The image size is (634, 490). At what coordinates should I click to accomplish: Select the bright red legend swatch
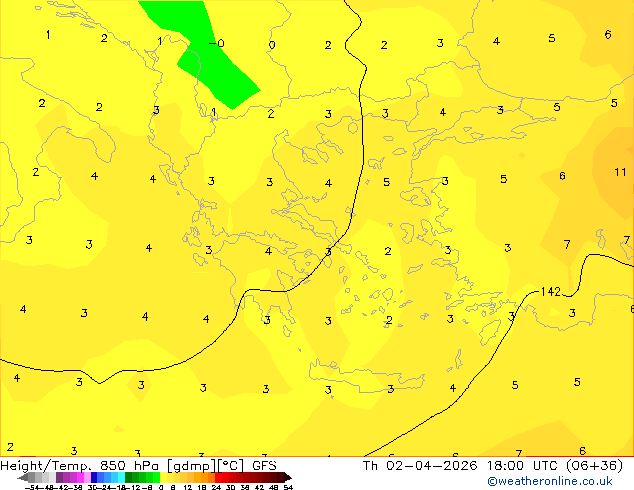218,477
